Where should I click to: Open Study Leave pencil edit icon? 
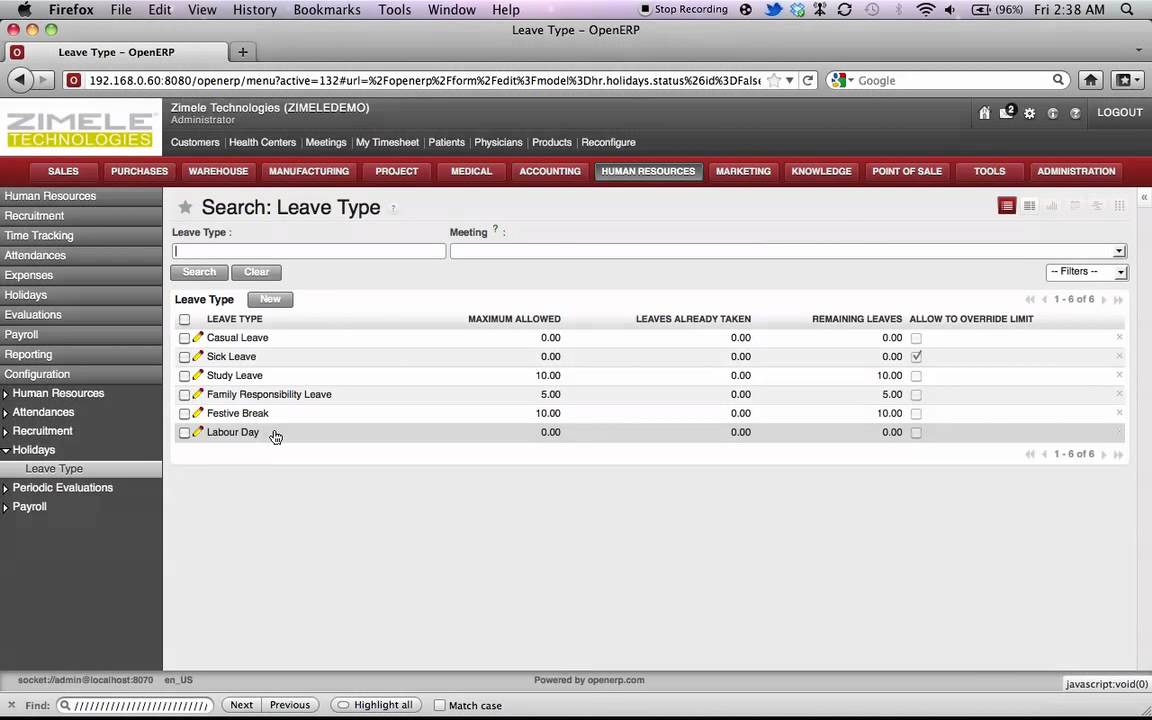(x=198, y=375)
